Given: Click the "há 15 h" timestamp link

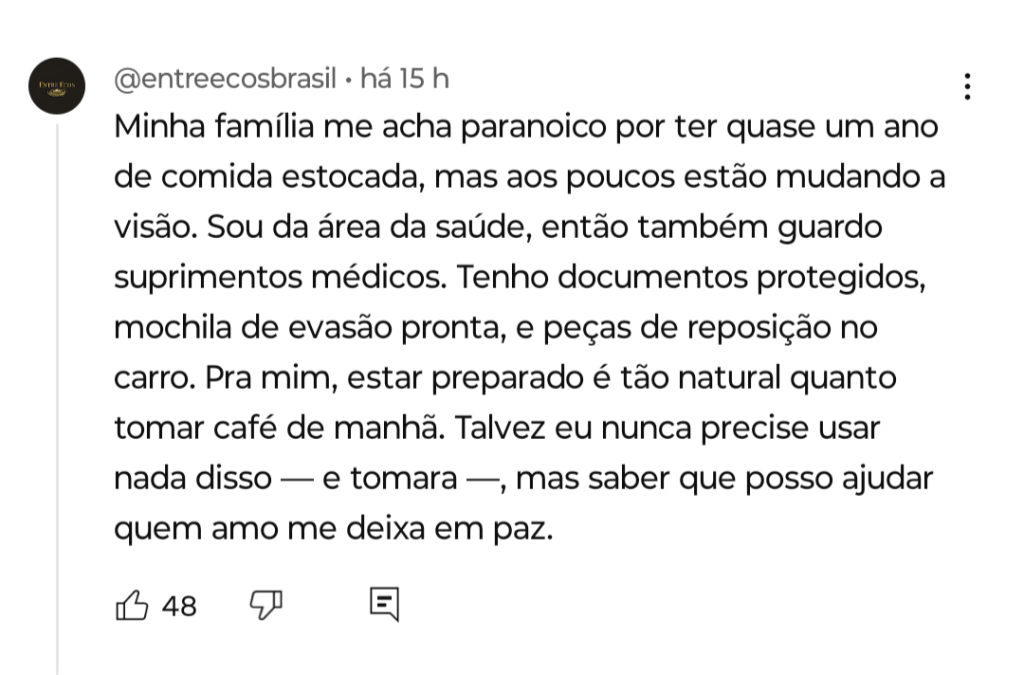Looking at the screenshot, I should click(404, 79).
